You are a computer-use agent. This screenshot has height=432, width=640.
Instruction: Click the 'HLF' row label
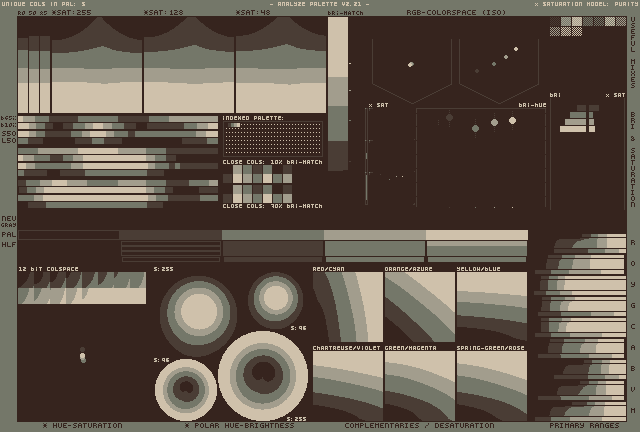pyautogui.click(x=9, y=245)
